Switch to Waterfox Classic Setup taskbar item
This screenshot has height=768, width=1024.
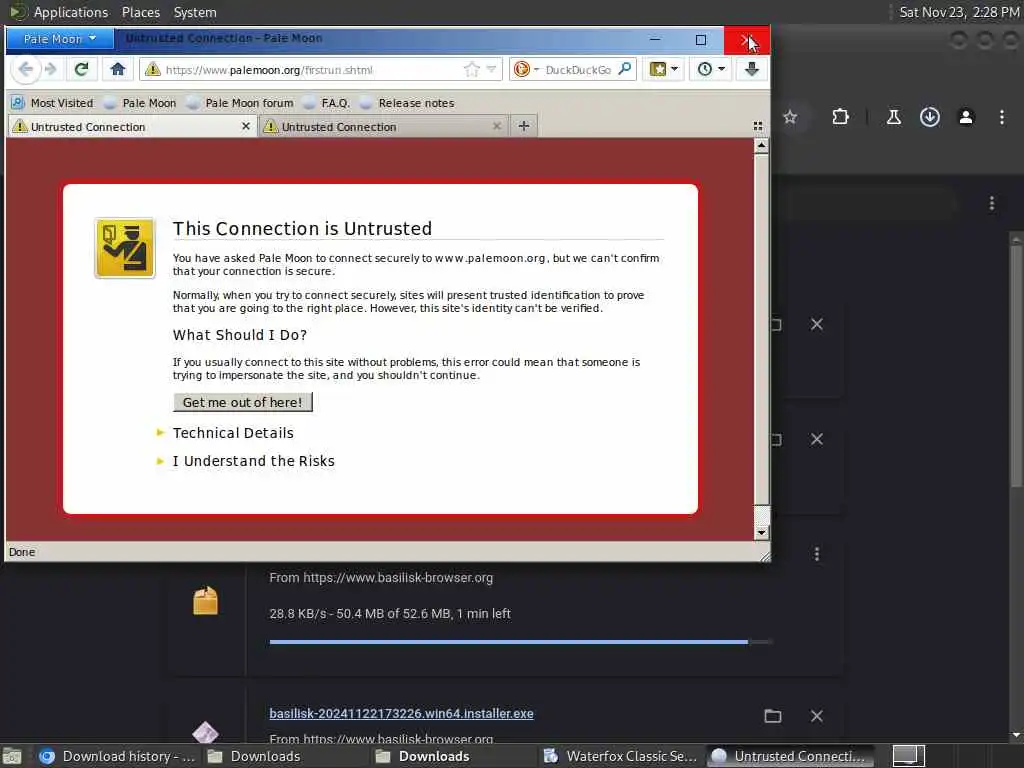pos(620,756)
